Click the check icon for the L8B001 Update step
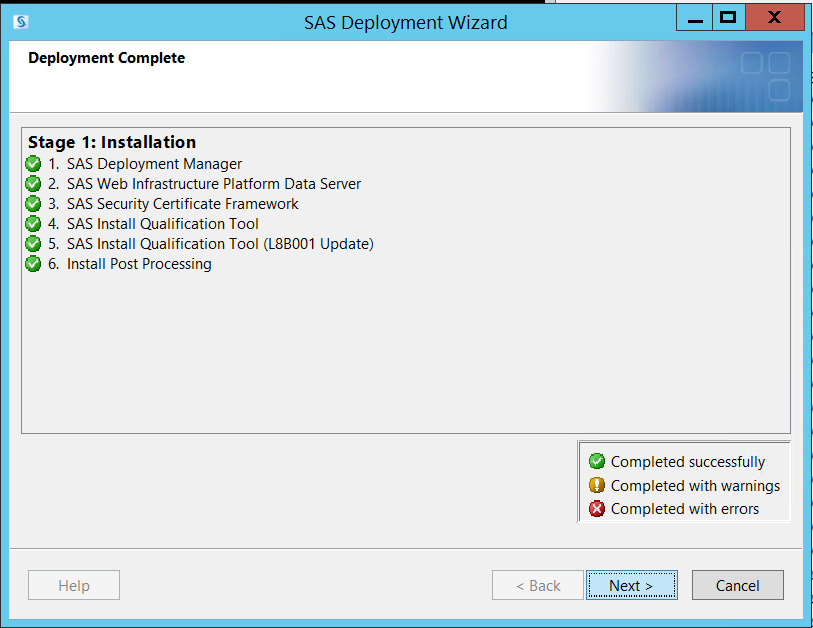The width and height of the screenshot is (813, 628). [x=33, y=243]
